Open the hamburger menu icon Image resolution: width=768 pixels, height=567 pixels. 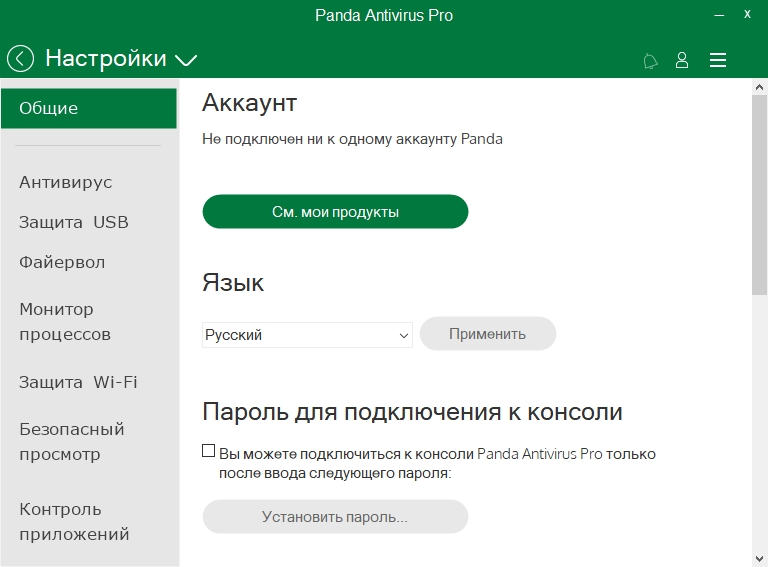coord(717,60)
